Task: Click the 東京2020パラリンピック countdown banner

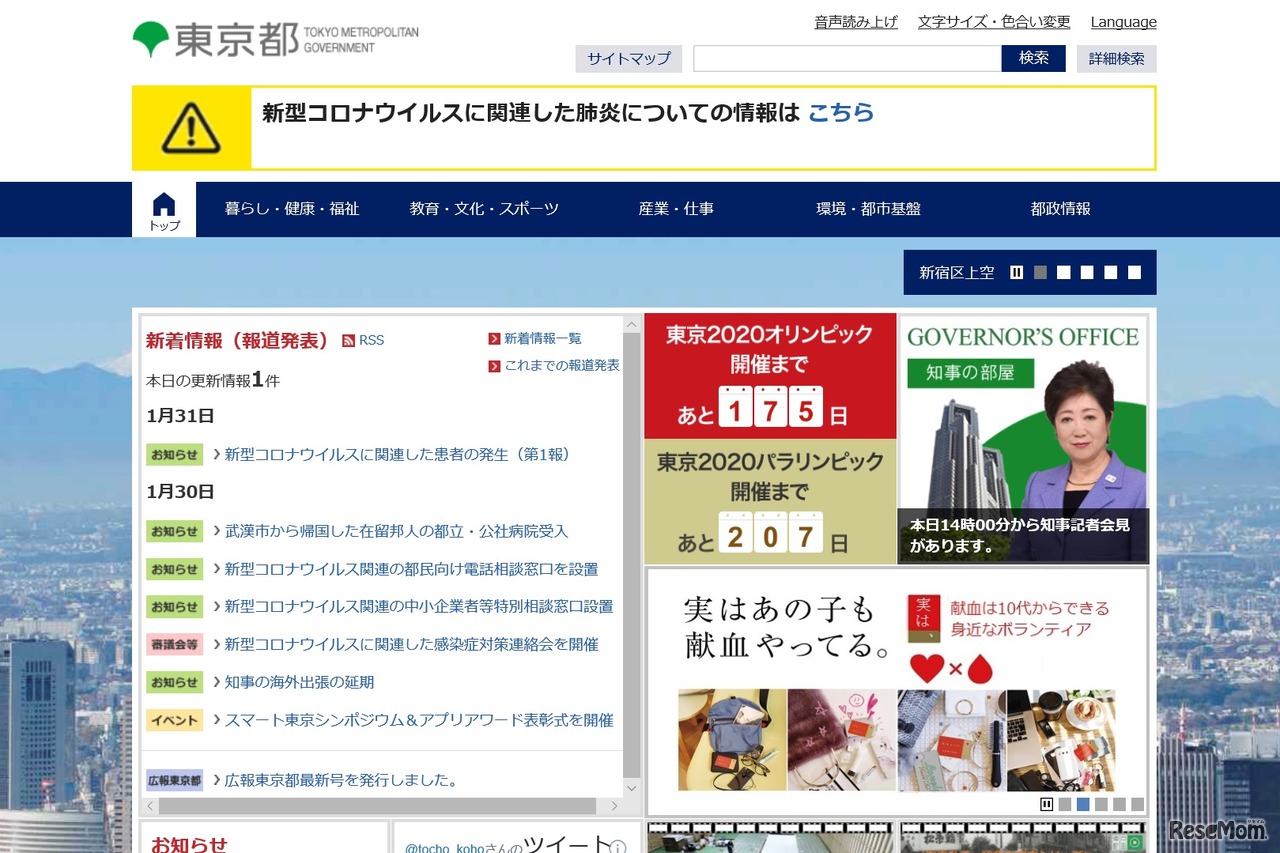Action: pos(770,502)
